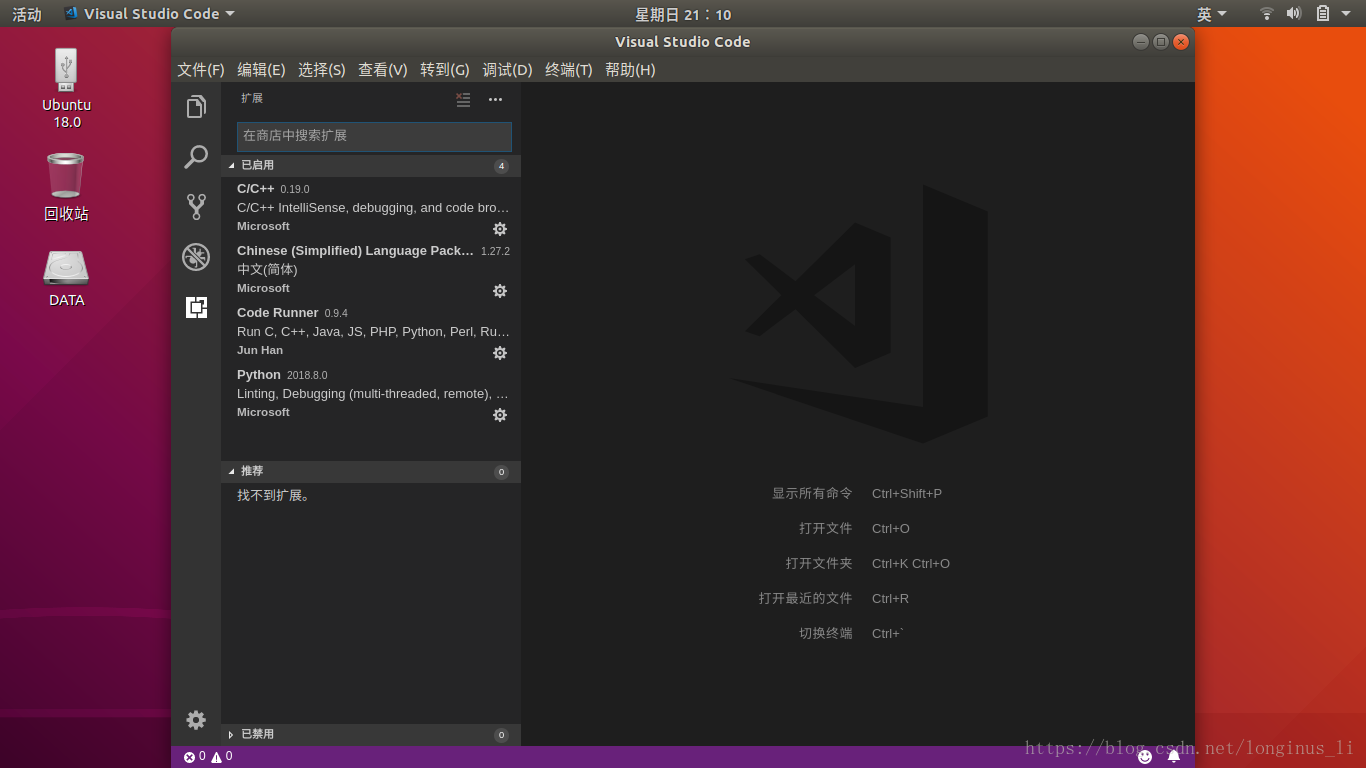The image size is (1366, 768).
Task: Click the 扩展 panel title
Action: (252, 98)
